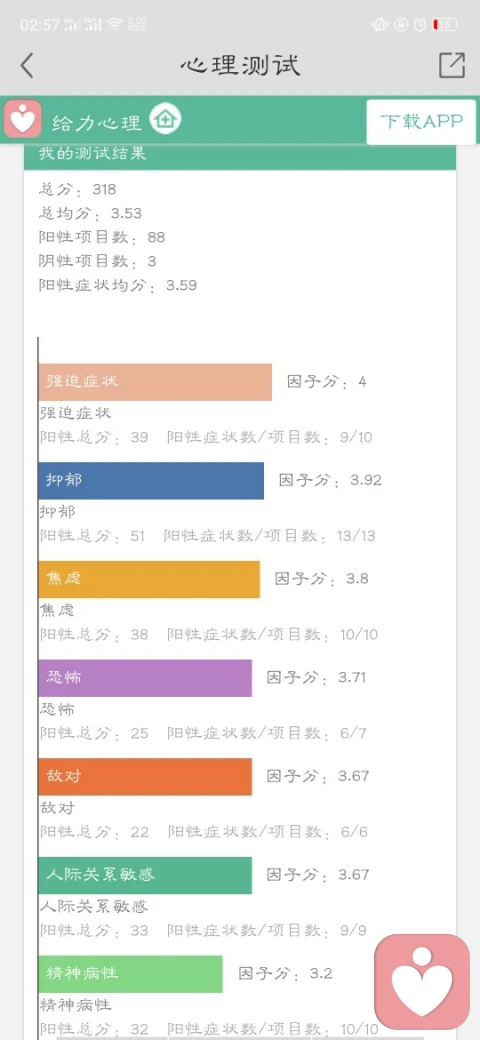This screenshot has height=1040, width=480.
Task: Select the orange 敌对 bar
Action: (x=145, y=777)
